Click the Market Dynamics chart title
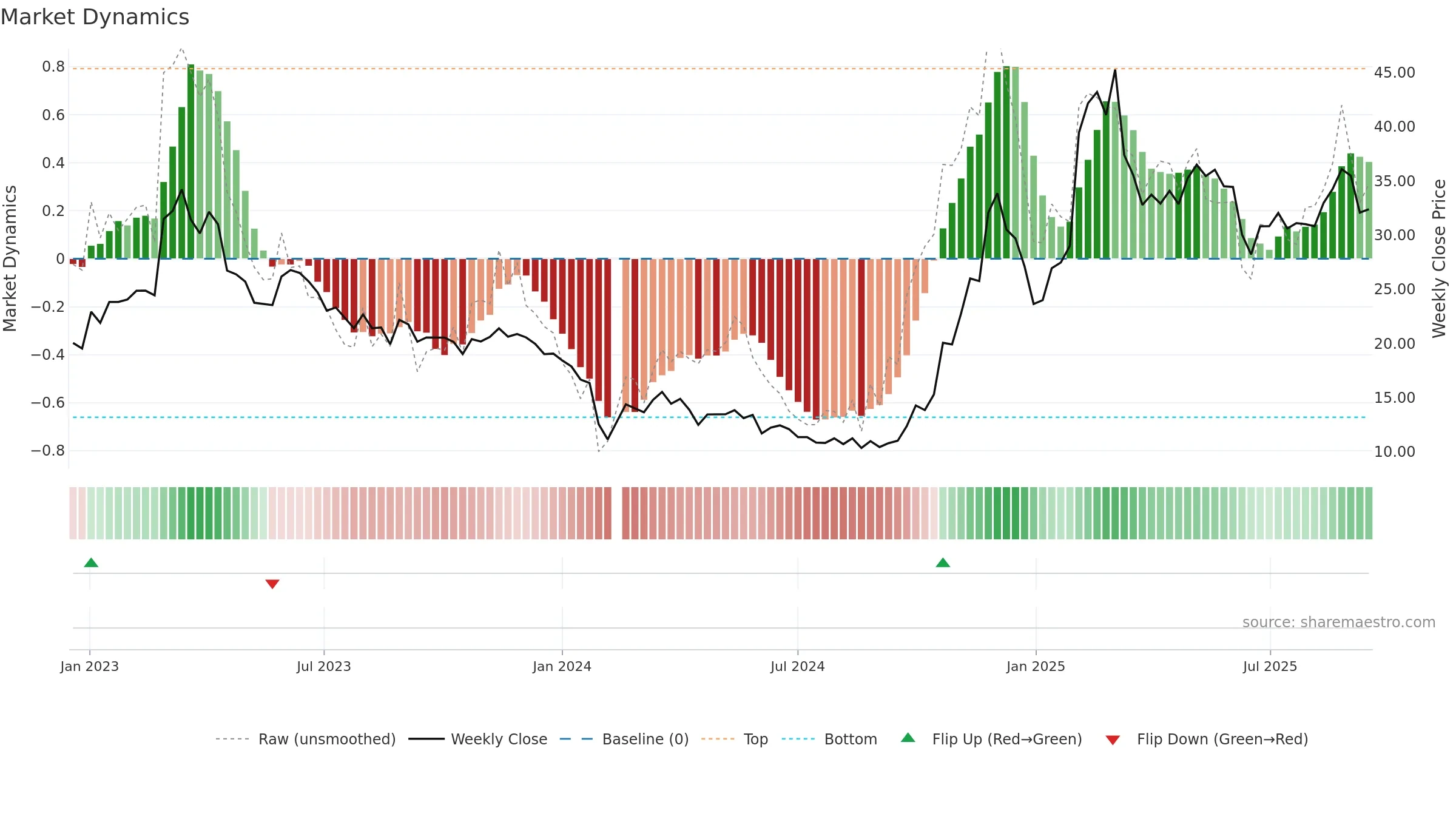Image resolution: width=1456 pixels, height=819 pixels. [x=95, y=17]
